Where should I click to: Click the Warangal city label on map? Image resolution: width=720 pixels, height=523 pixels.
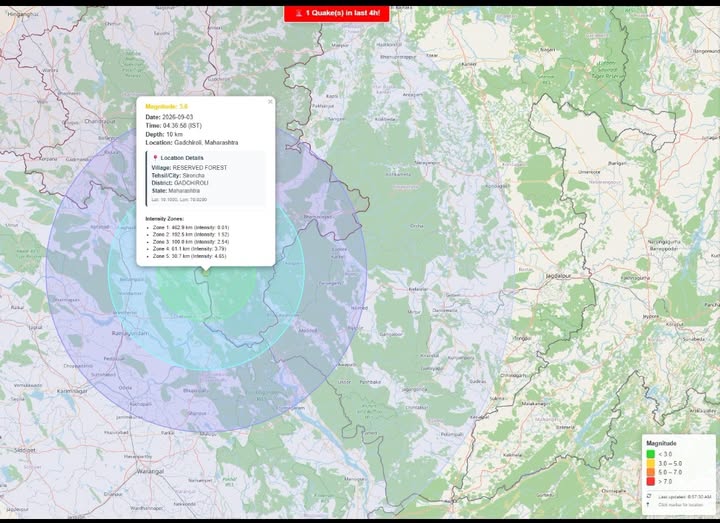[150, 472]
